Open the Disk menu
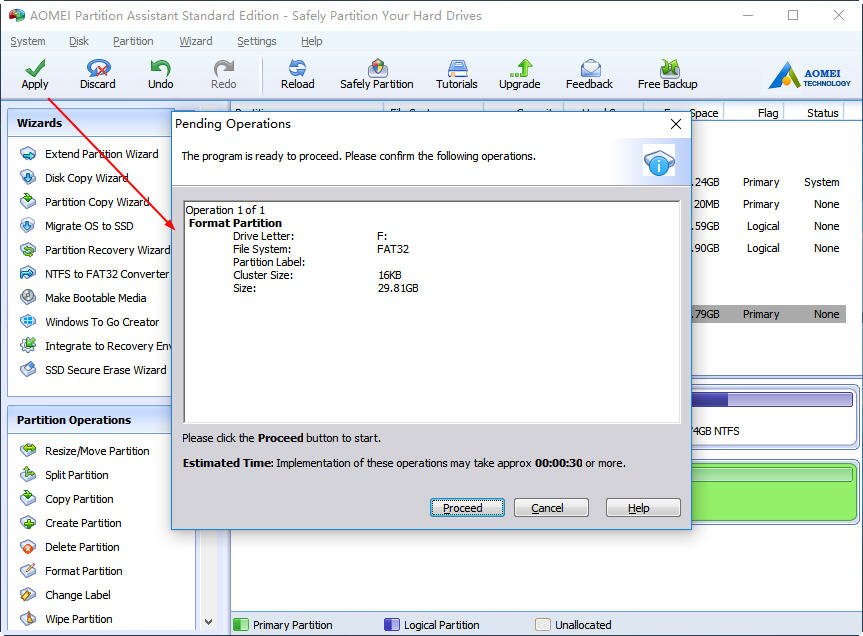 [x=79, y=41]
